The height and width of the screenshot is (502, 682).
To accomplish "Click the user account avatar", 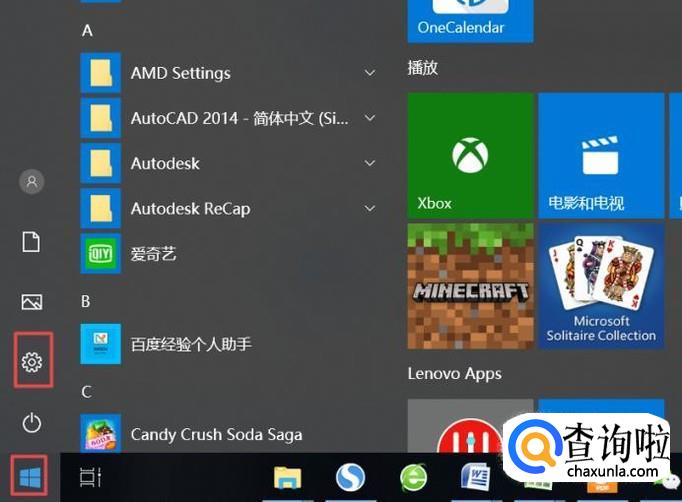I will pos(32,181).
